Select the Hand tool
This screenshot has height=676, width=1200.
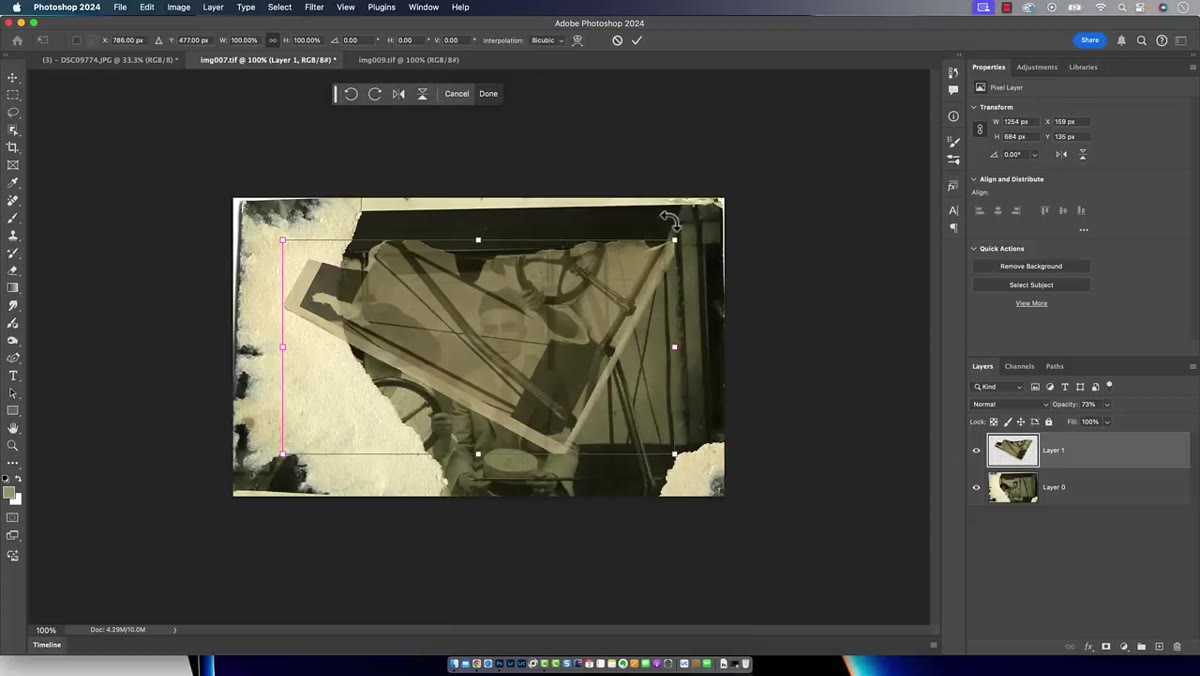[x=13, y=428]
